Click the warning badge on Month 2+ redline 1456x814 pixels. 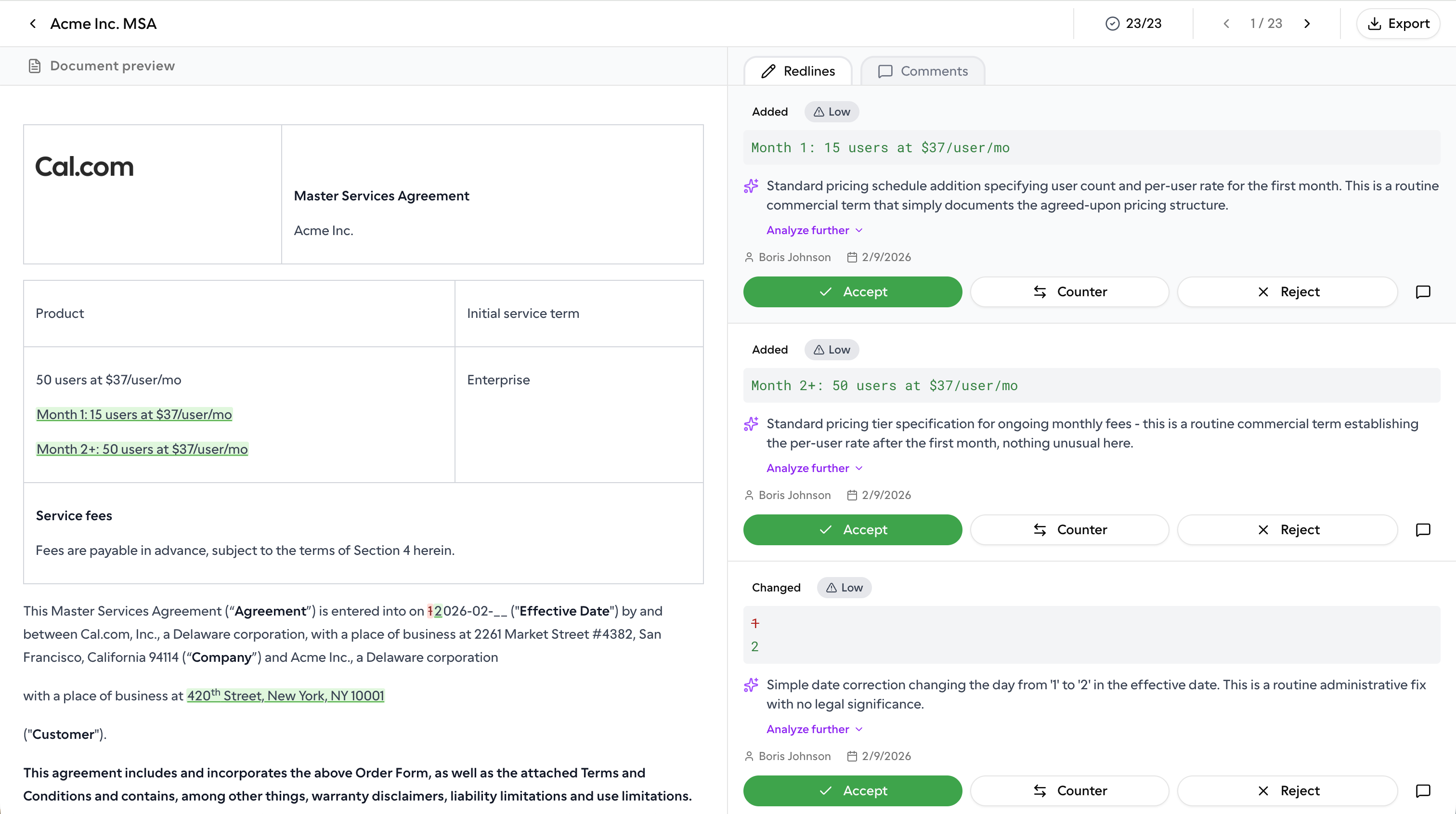pos(831,349)
